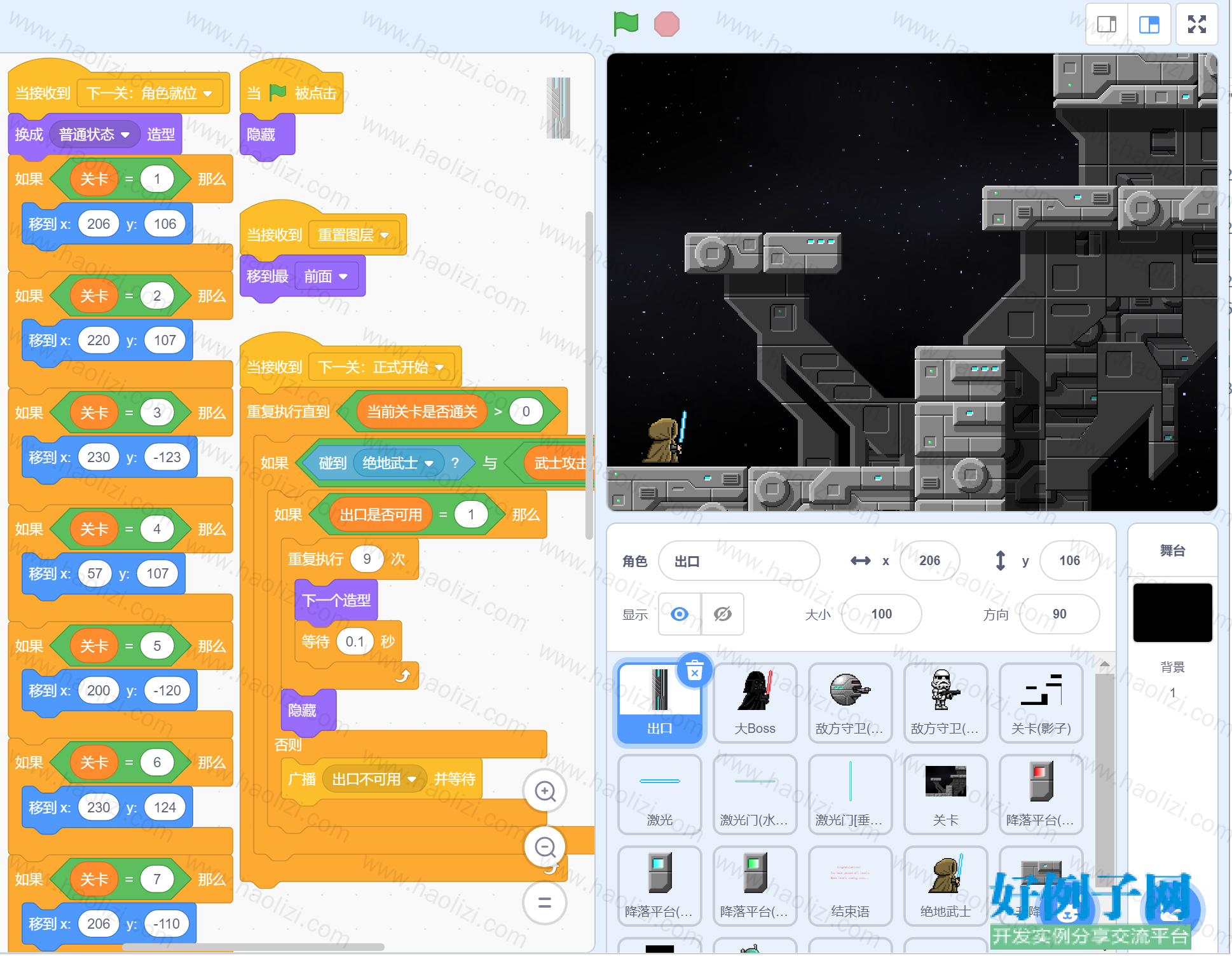Click the 下一个造型 looks block
Image resolution: width=1232 pixels, height=956 pixels.
pyautogui.click(x=336, y=601)
